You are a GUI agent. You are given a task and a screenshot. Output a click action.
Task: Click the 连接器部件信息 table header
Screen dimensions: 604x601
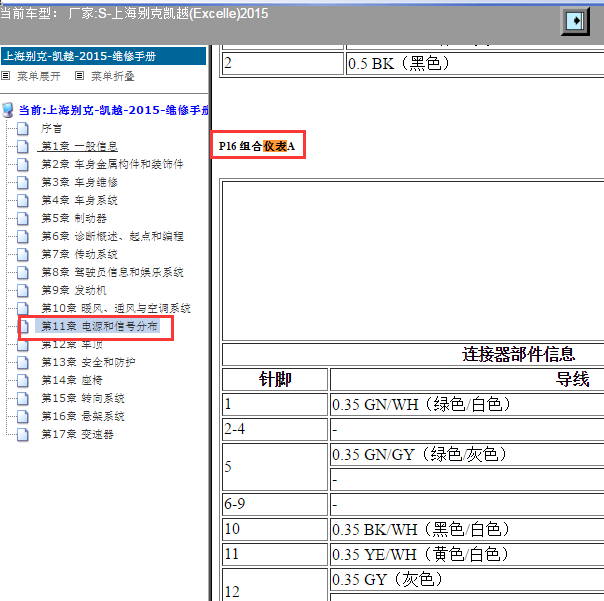518,354
